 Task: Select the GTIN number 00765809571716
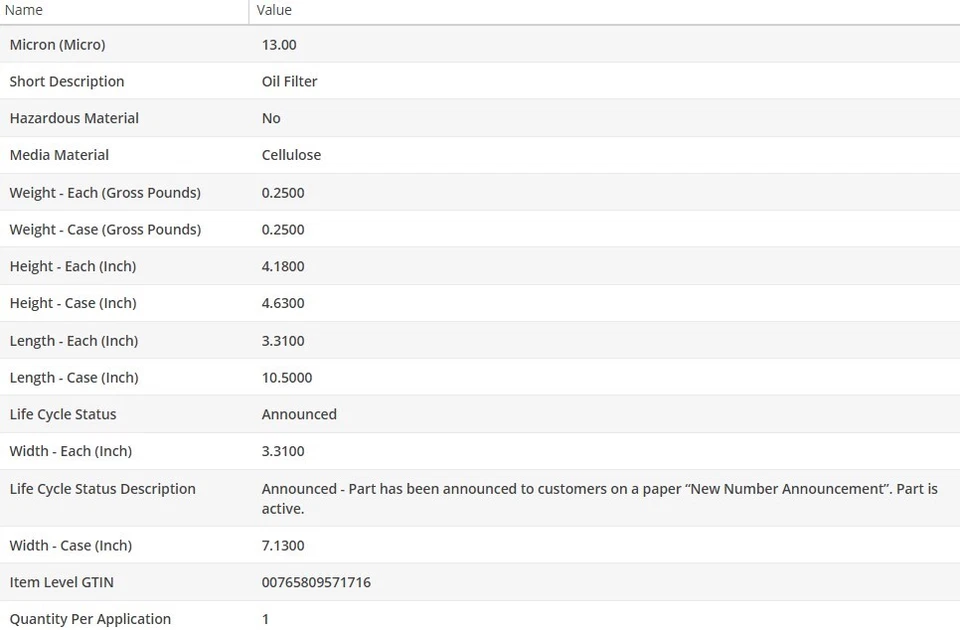pyautogui.click(x=317, y=582)
